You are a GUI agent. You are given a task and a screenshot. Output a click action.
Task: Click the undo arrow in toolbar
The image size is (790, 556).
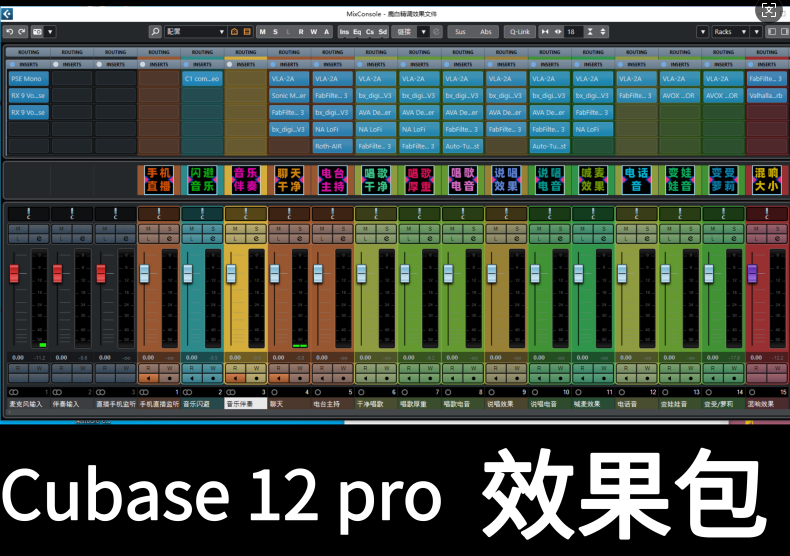click(x=10, y=32)
